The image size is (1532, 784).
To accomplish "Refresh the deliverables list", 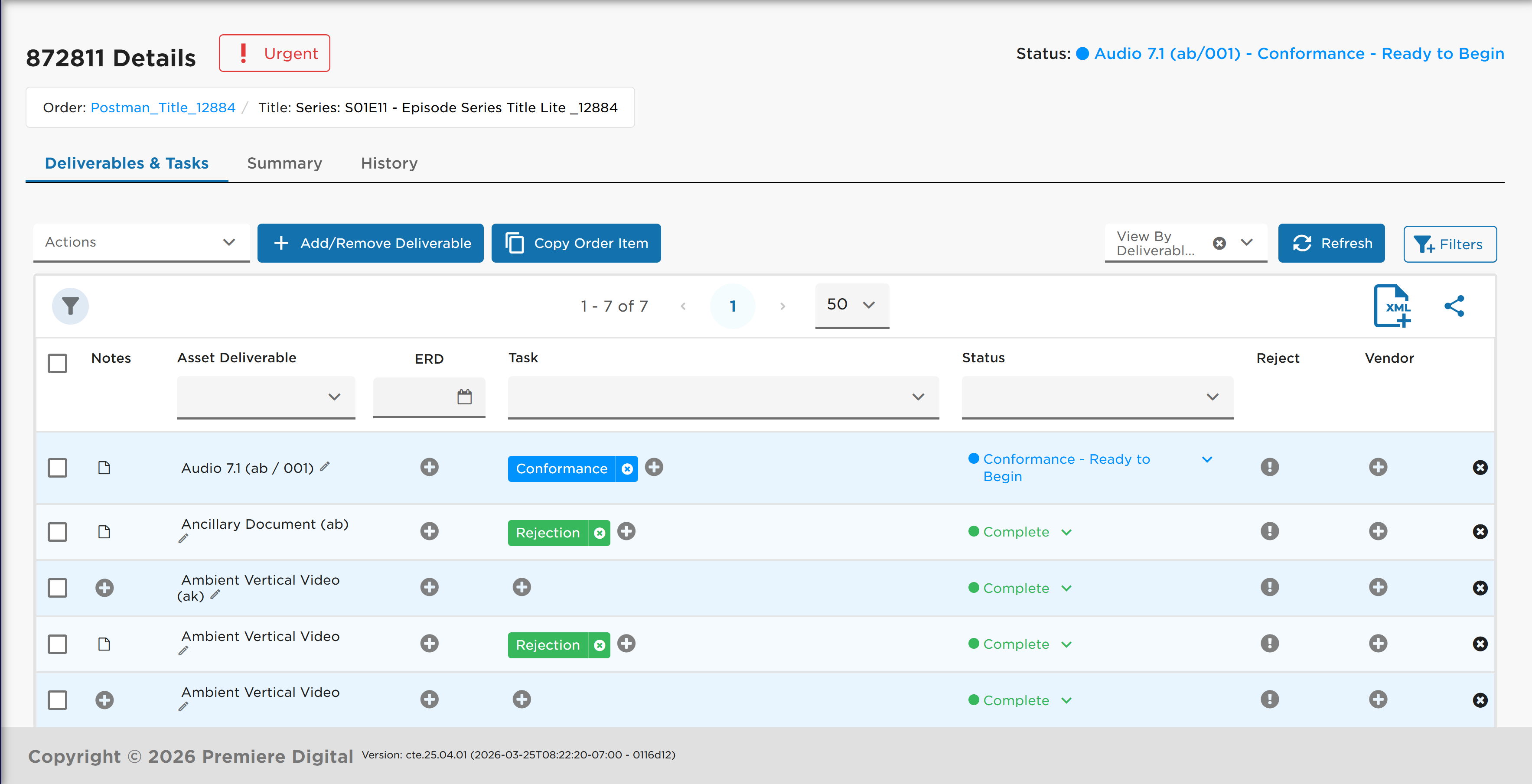I will coord(1331,243).
